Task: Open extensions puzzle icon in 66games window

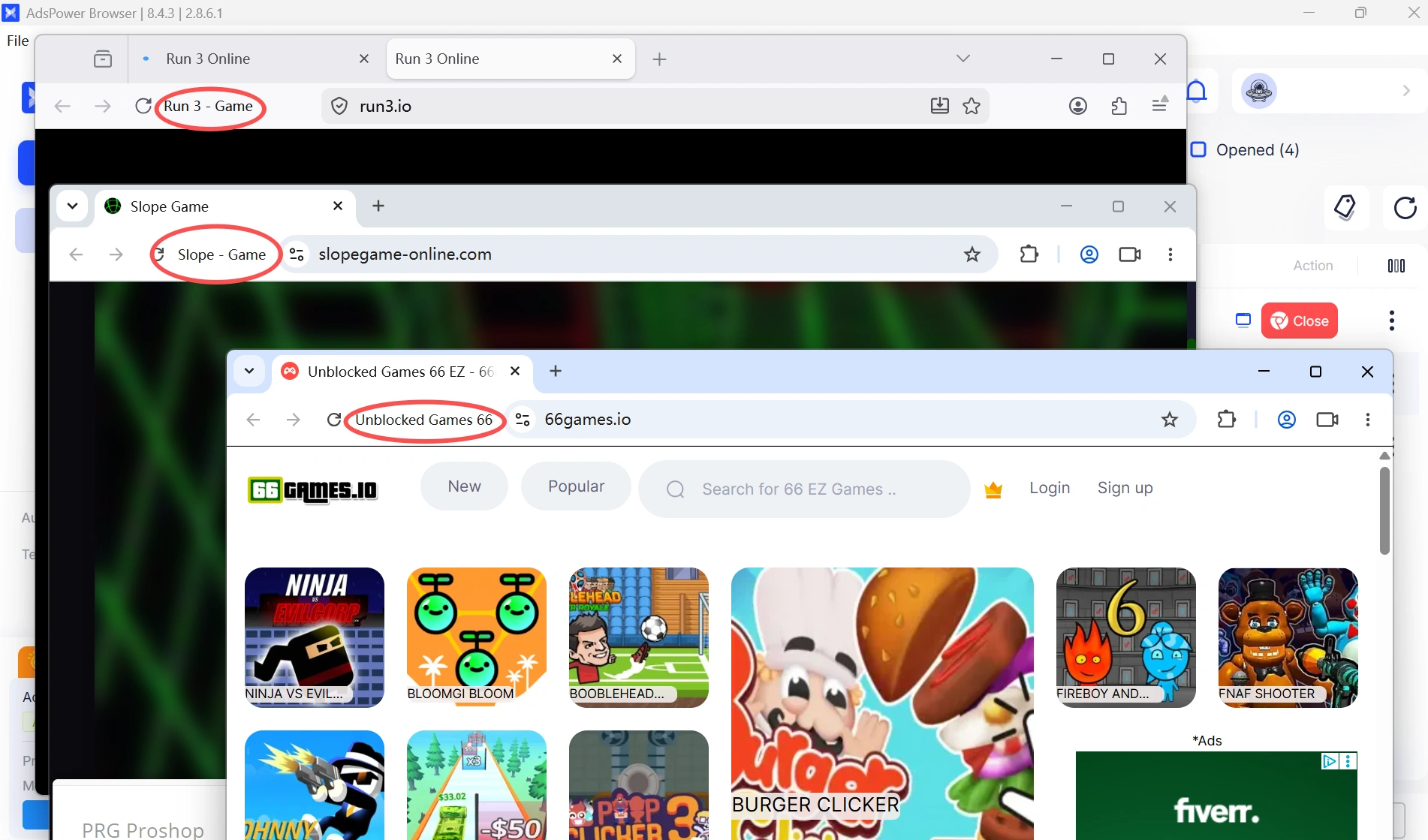Action: click(1227, 420)
